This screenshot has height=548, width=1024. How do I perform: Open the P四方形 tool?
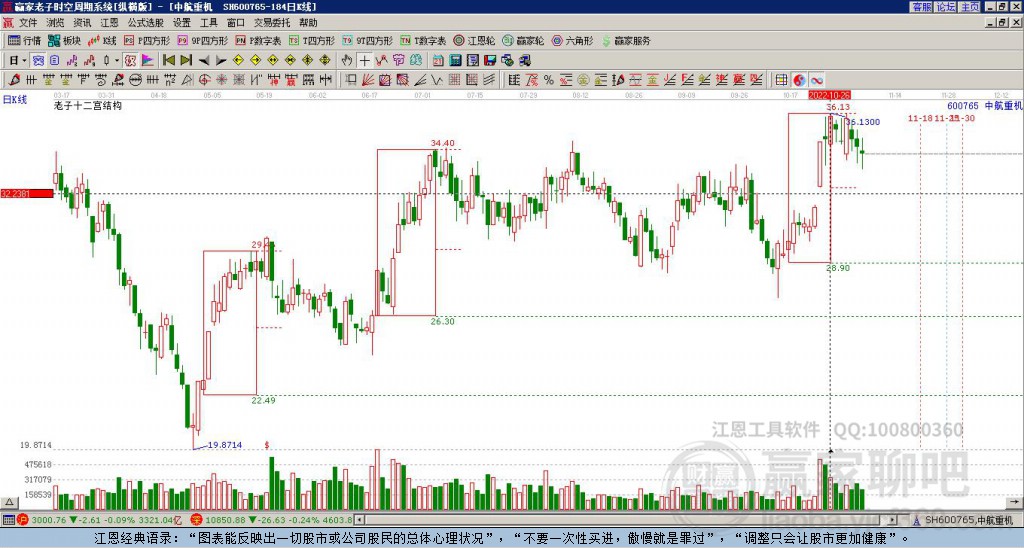(x=147, y=40)
